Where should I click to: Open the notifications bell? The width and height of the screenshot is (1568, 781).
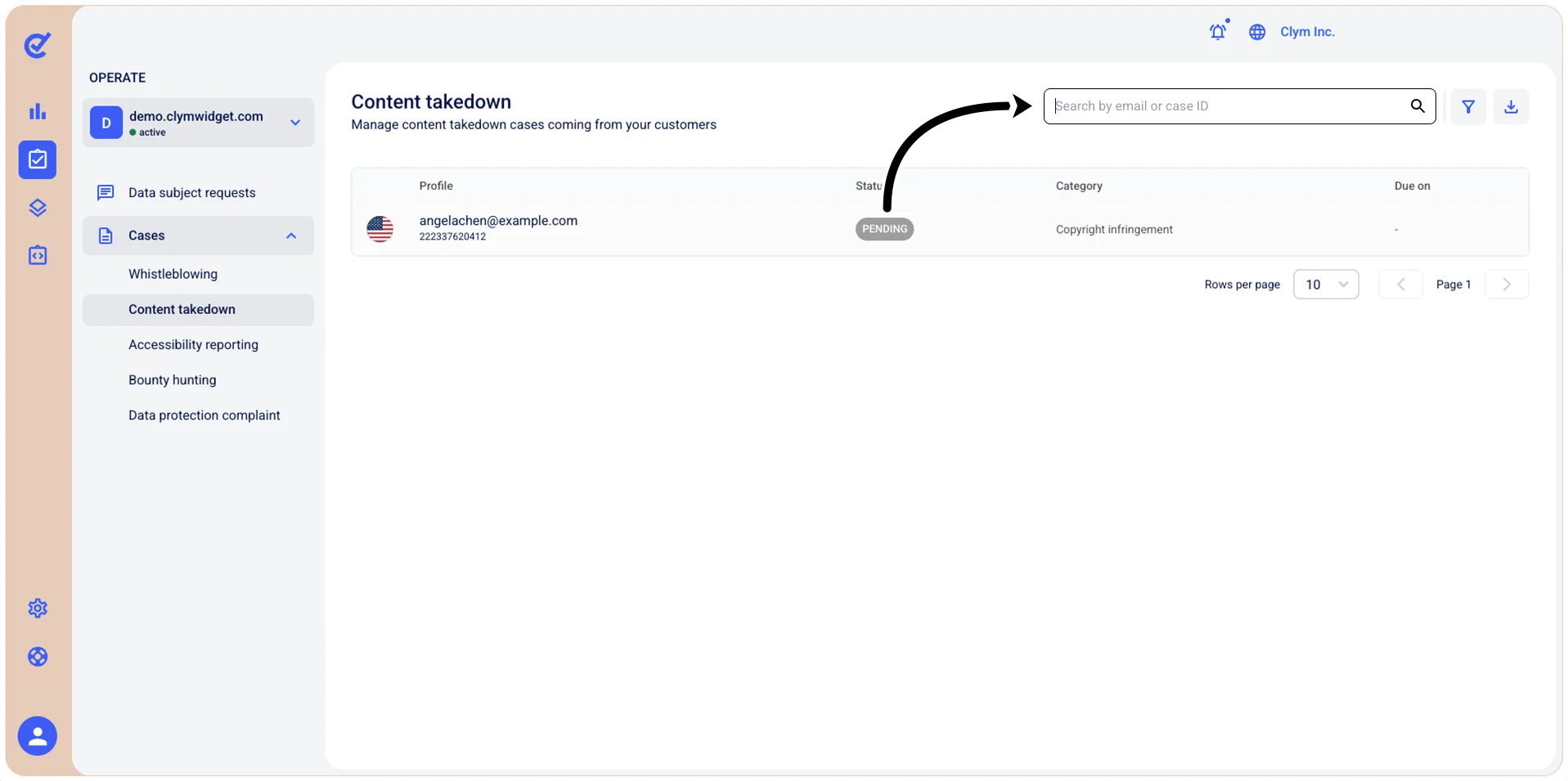(1218, 31)
